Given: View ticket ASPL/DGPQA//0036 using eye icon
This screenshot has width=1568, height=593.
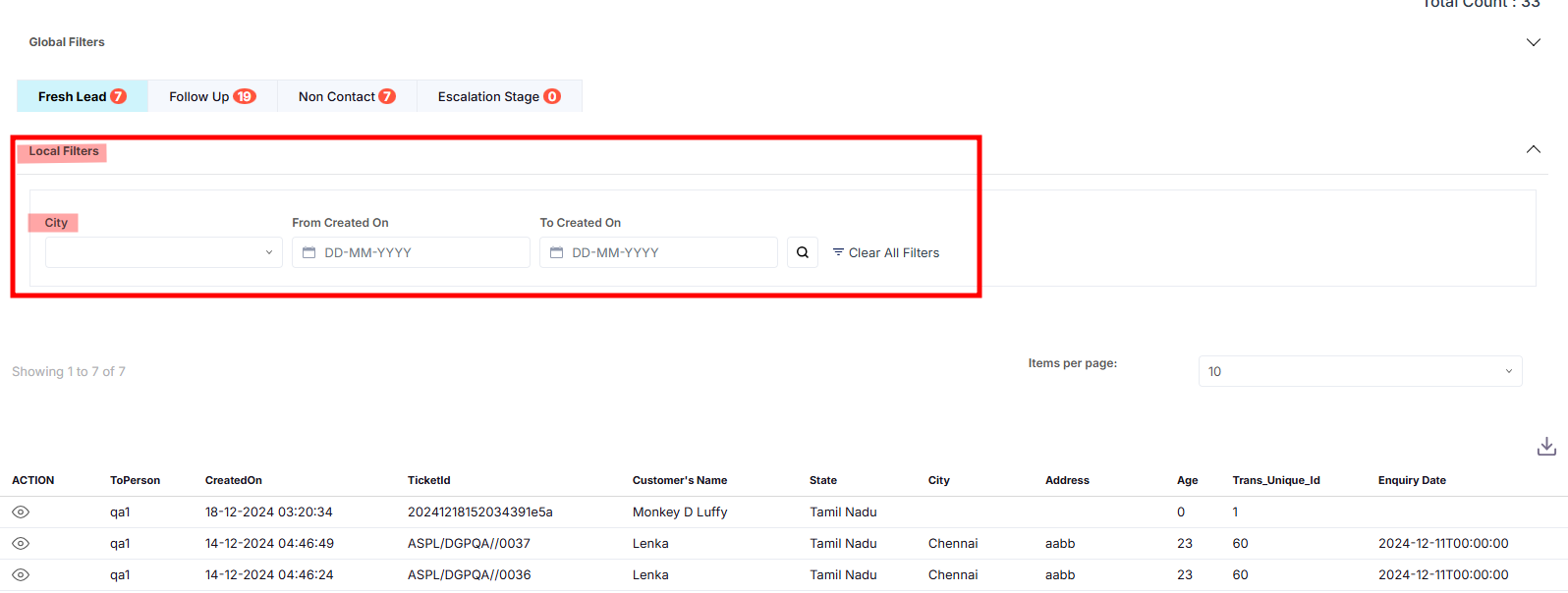Looking at the screenshot, I should coord(21,575).
